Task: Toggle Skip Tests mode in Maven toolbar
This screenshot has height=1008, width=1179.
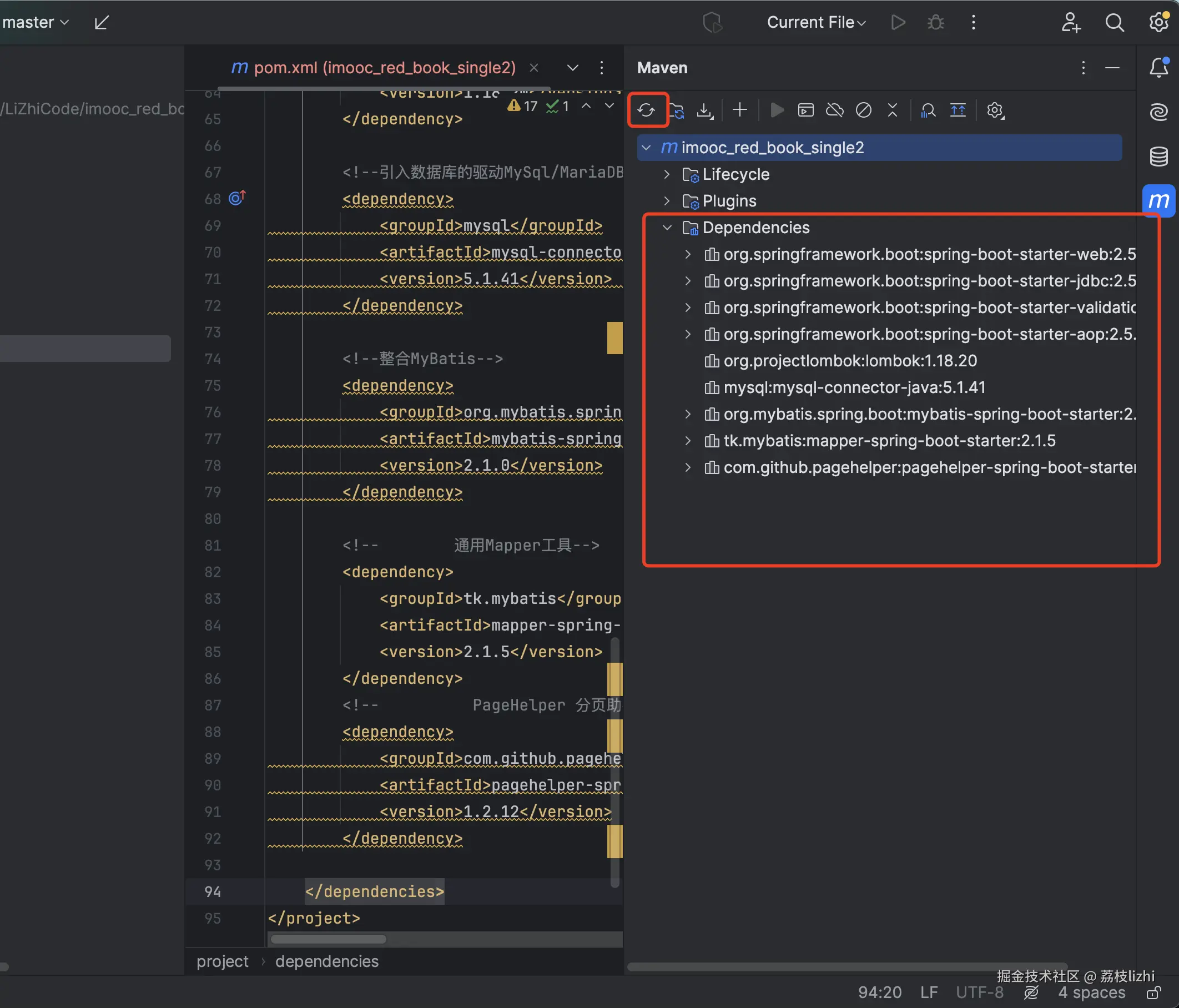Action: coord(863,110)
